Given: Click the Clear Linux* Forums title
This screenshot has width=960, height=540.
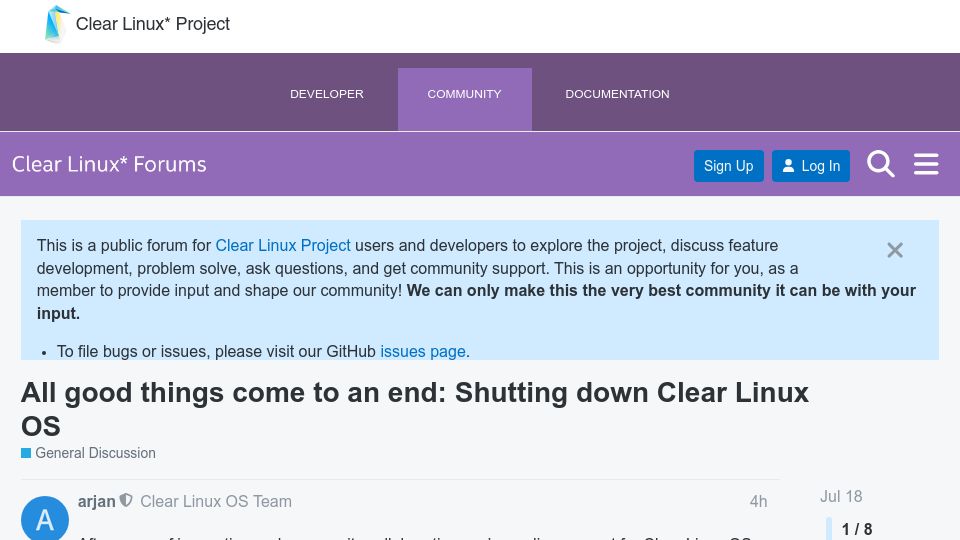Looking at the screenshot, I should [x=109, y=164].
